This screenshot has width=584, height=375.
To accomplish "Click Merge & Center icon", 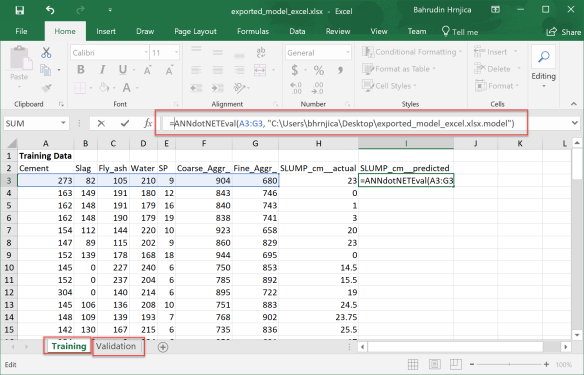I will click(260, 70).
